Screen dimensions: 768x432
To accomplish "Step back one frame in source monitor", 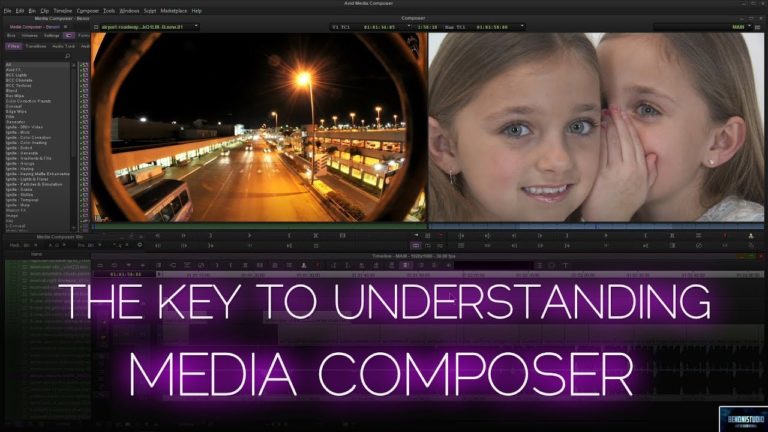I will (157, 236).
